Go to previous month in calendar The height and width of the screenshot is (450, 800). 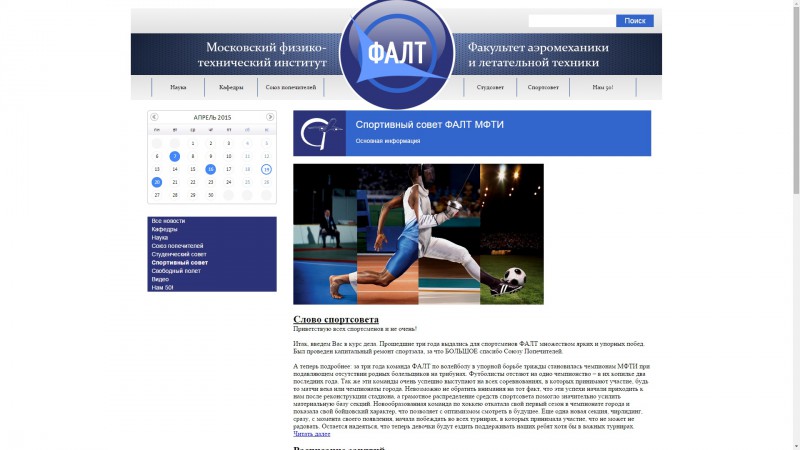coord(154,117)
